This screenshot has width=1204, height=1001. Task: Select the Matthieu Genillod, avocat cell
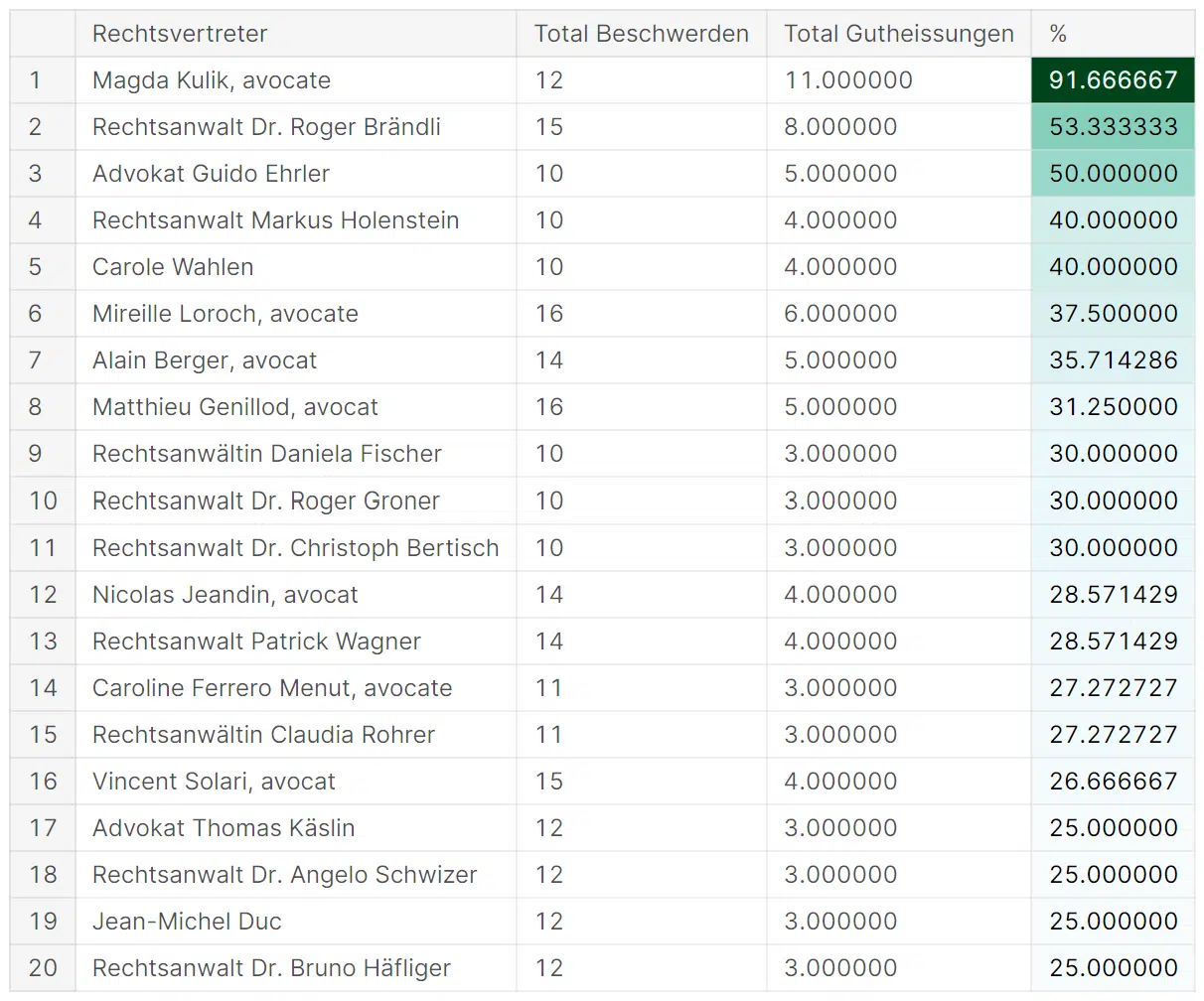(235, 407)
